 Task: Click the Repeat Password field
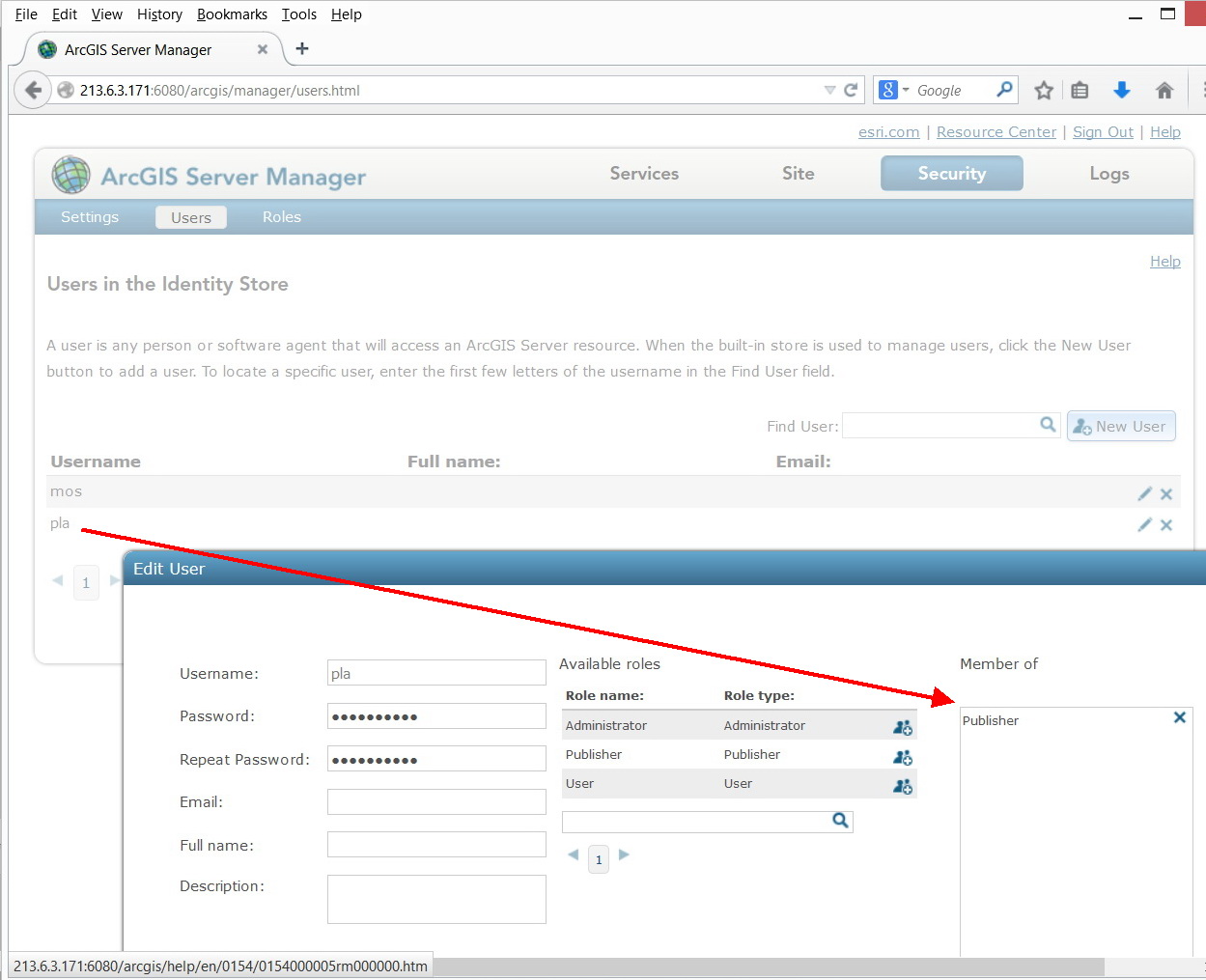tap(436, 759)
